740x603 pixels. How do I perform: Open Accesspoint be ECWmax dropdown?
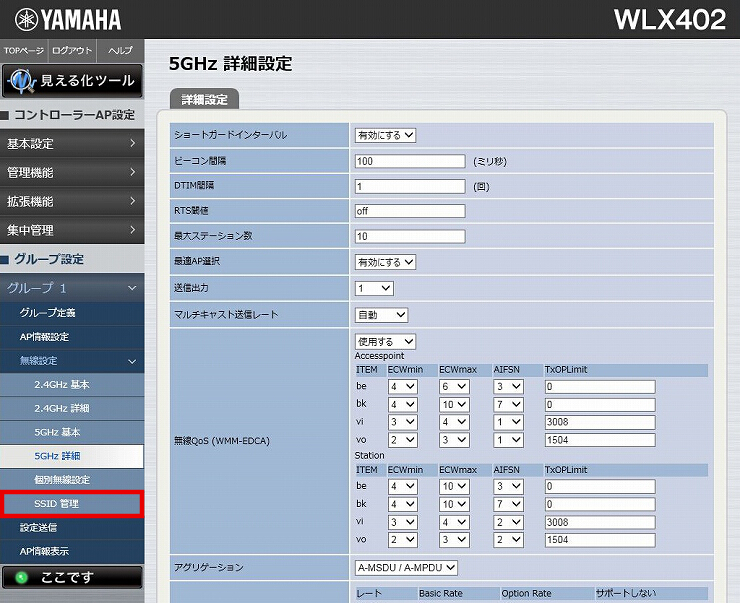coord(454,387)
